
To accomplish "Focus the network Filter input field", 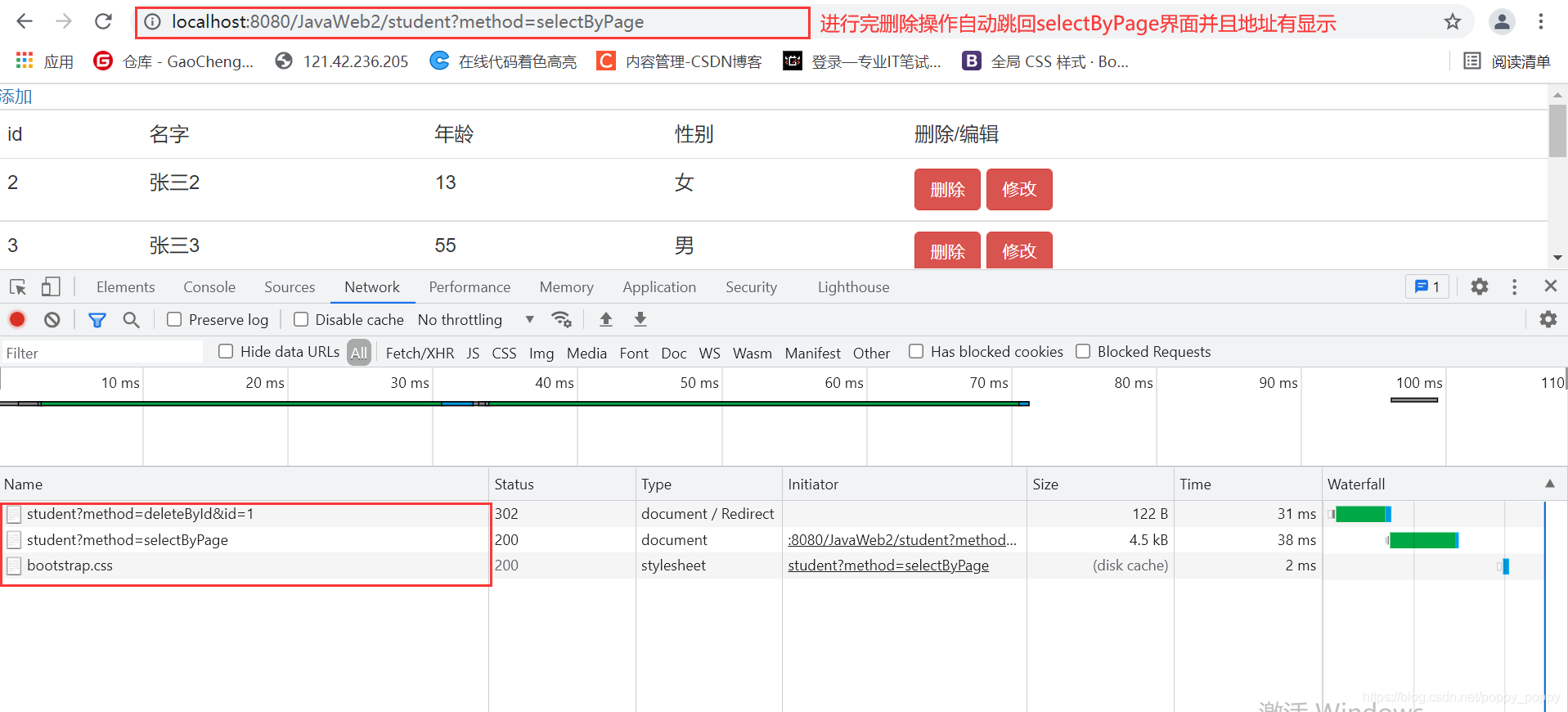I will coord(102,353).
